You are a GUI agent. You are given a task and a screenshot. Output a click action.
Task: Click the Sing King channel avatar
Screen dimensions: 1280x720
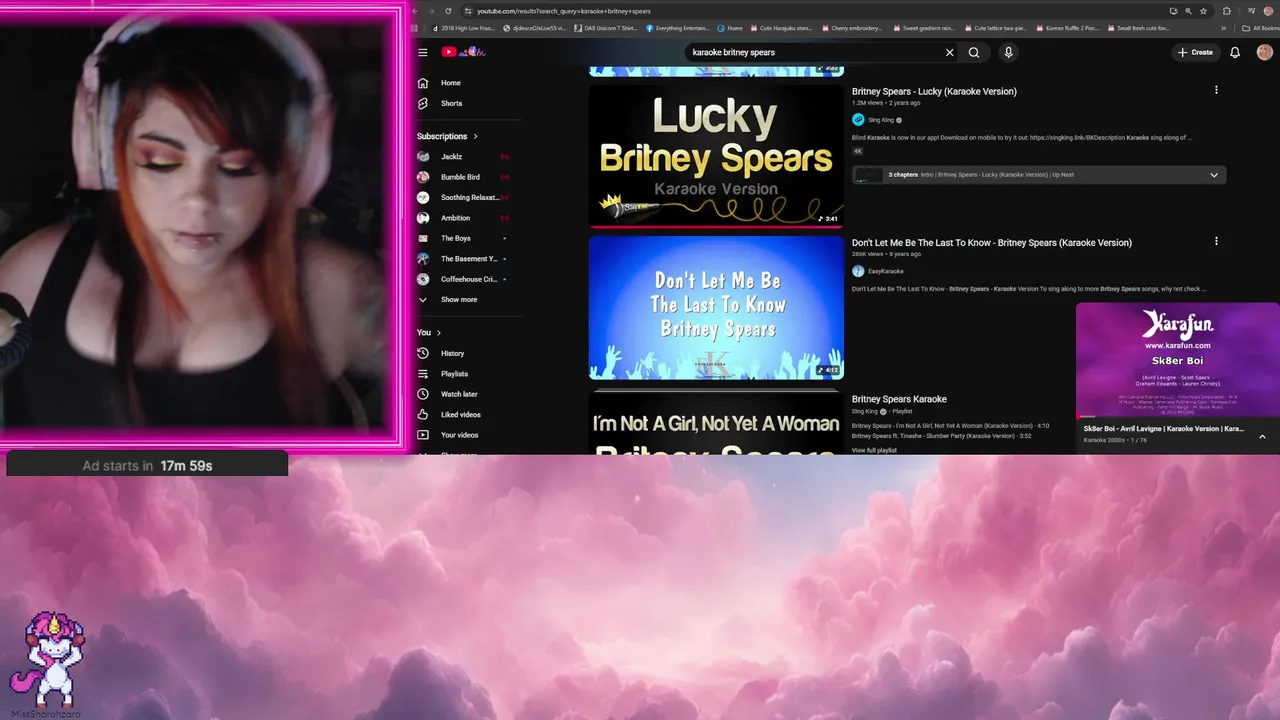coord(858,120)
